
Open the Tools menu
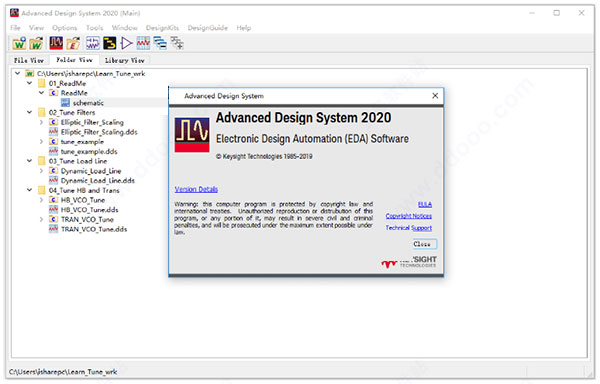(x=95, y=28)
